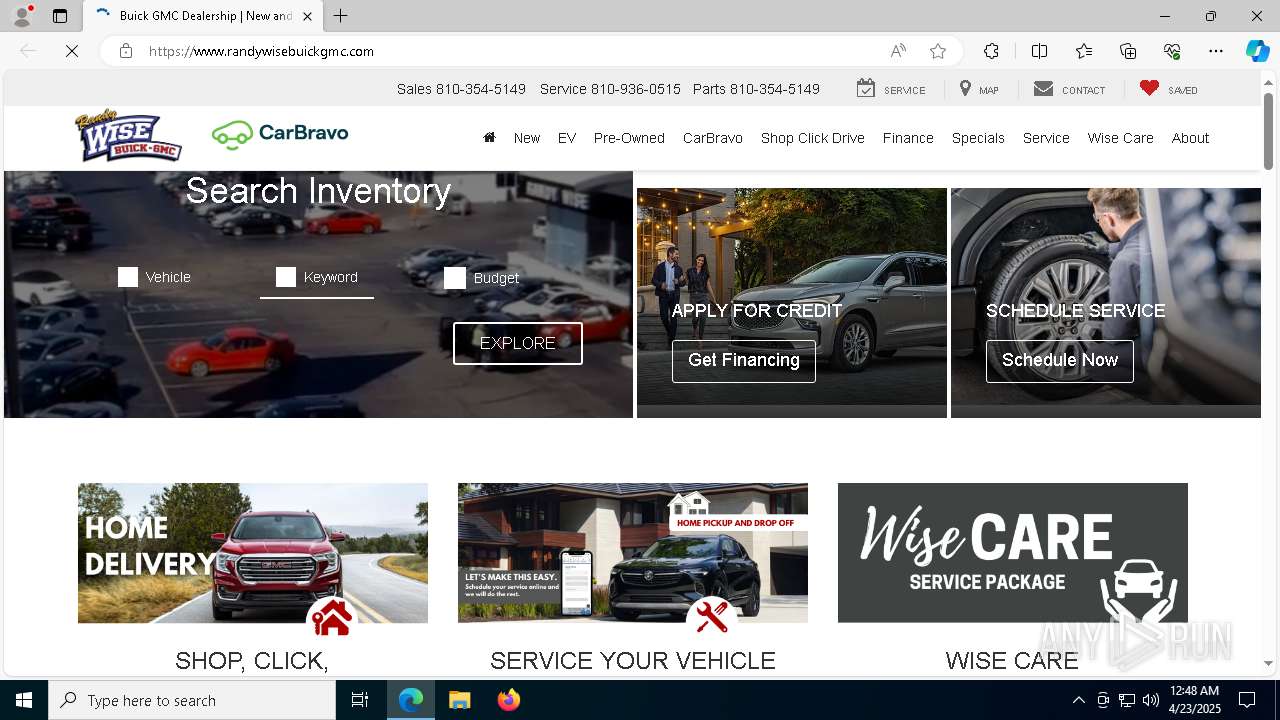Open the New vehicles menu
The height and width of the screenshot is (720, 1280).
(527, 138)
